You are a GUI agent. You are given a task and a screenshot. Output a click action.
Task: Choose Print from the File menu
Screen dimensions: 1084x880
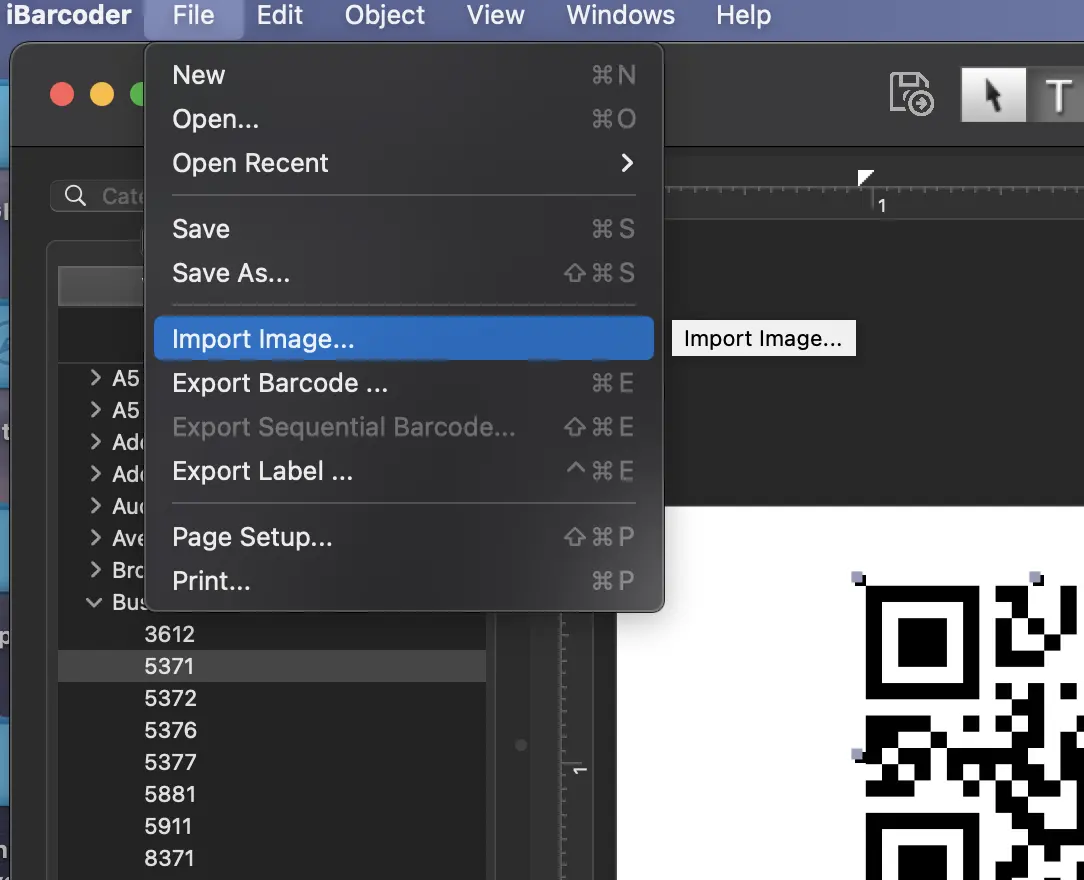[x=211, y=581]
